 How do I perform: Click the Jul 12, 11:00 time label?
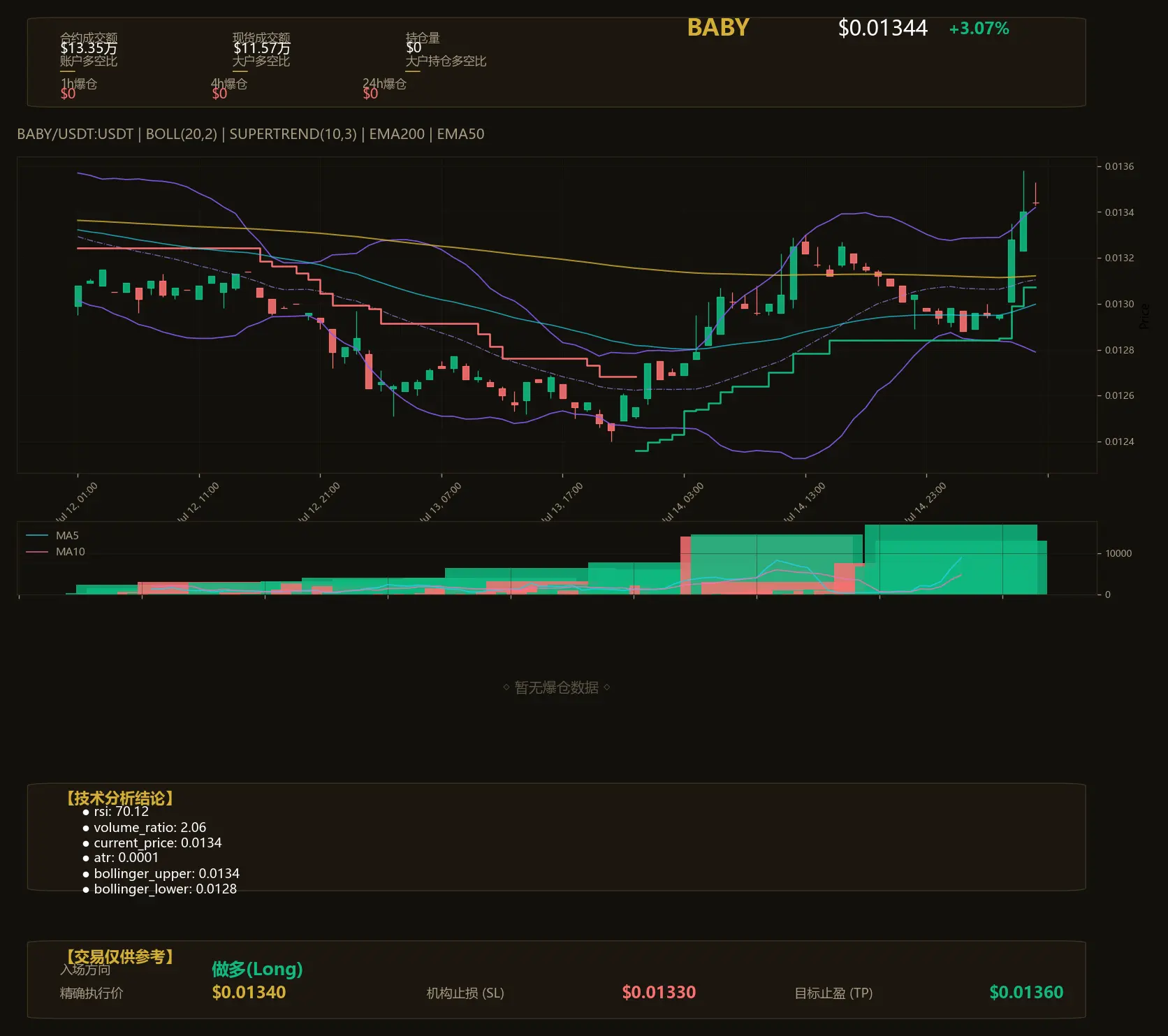click(x=198, y=502)
